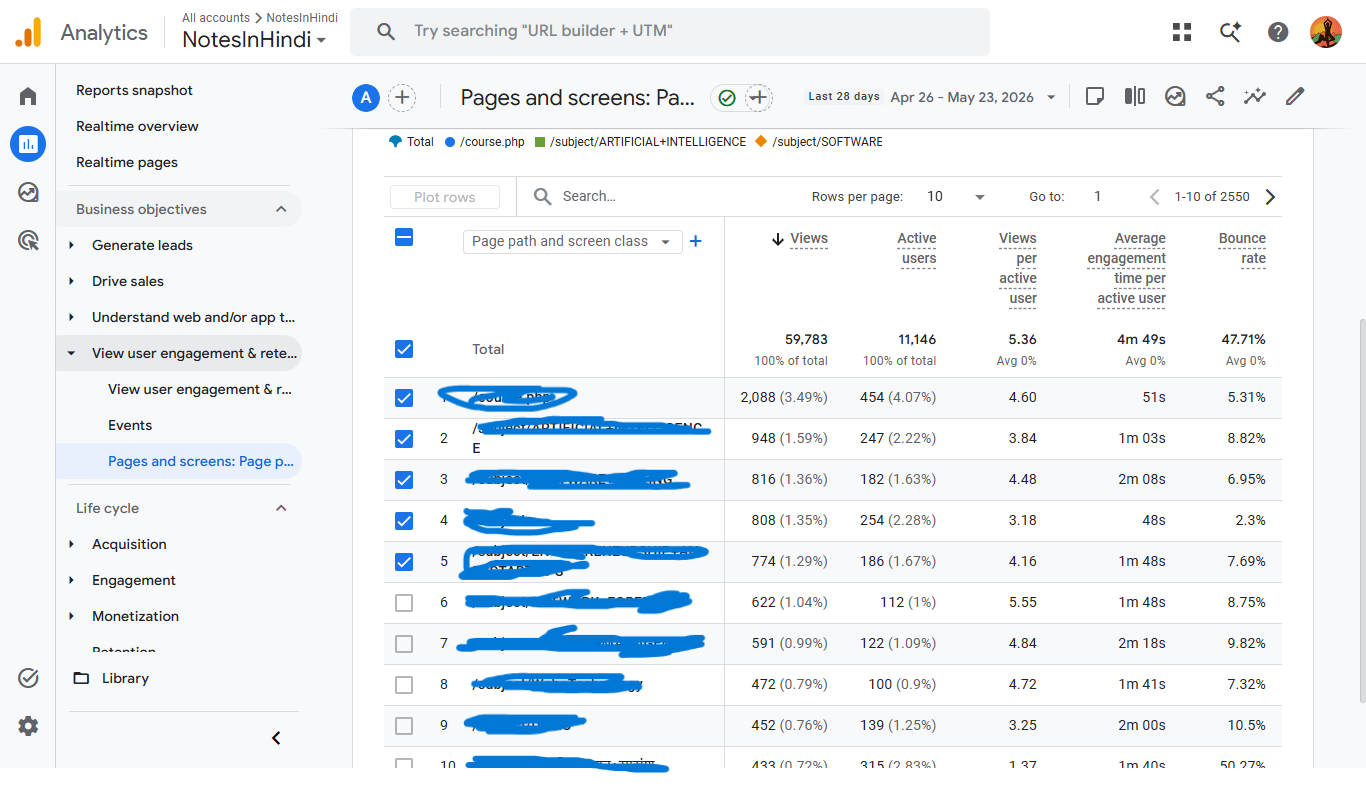This screenshot has height=791, width=1366.
Task: Open the Events report
Action: 130,425
